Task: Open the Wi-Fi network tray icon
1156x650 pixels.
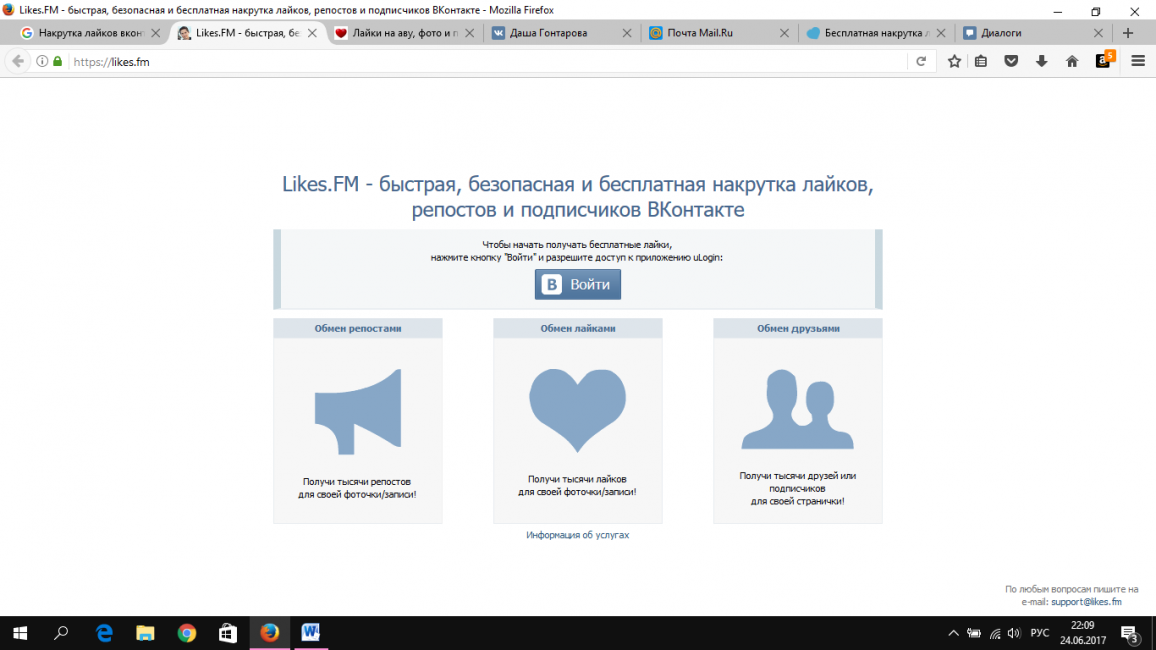Action: (x=995, y=633)
